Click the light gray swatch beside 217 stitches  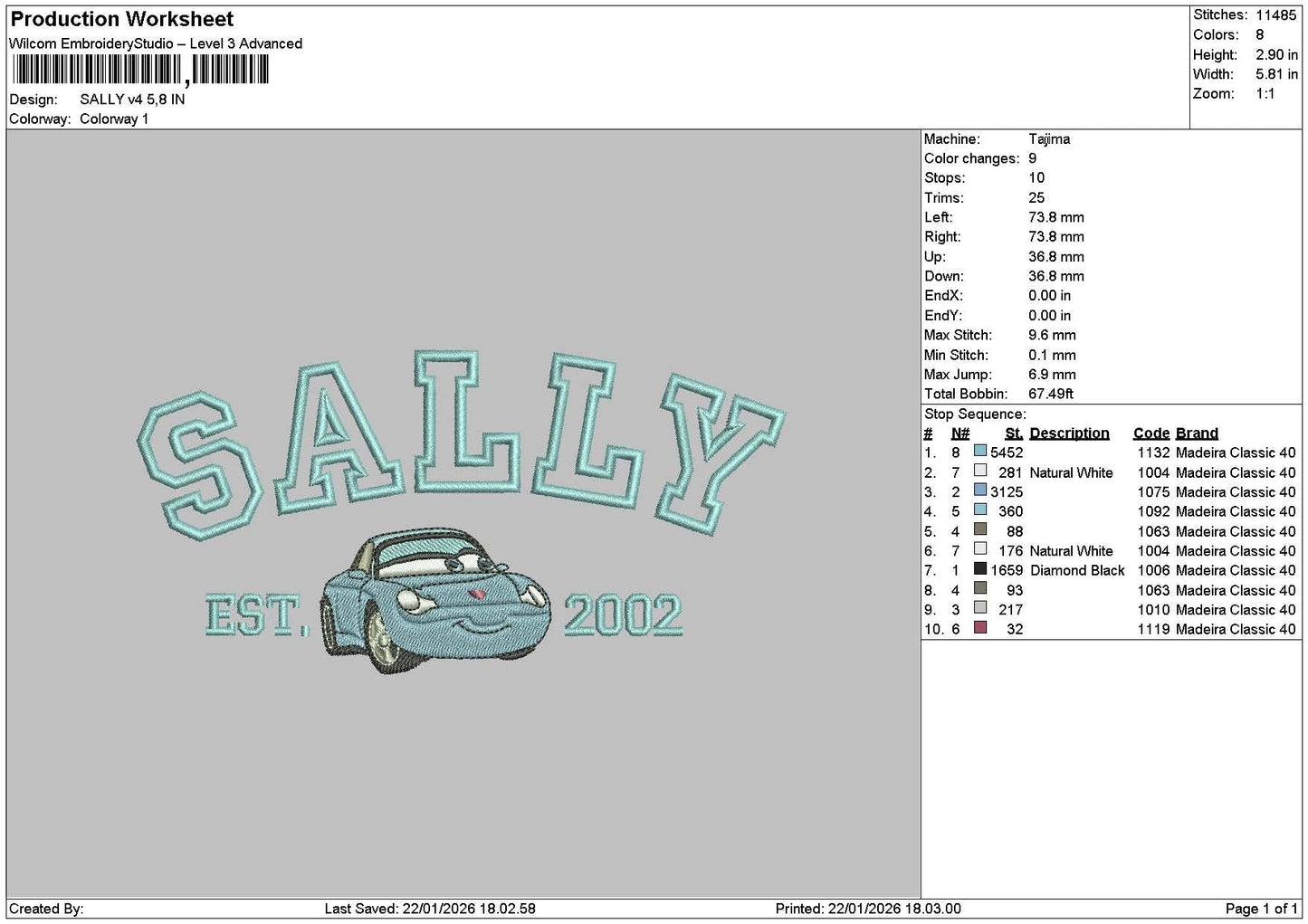point(980,608)
